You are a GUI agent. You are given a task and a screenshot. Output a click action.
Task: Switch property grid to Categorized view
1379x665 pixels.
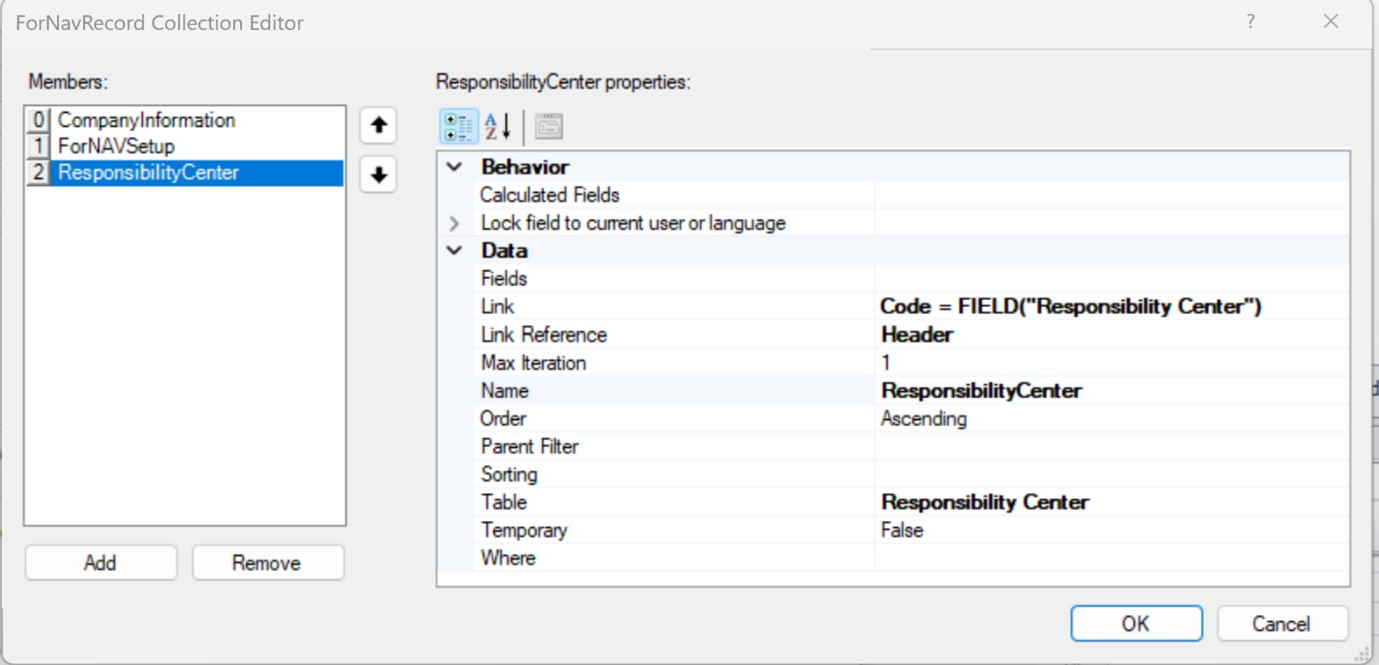459,127
